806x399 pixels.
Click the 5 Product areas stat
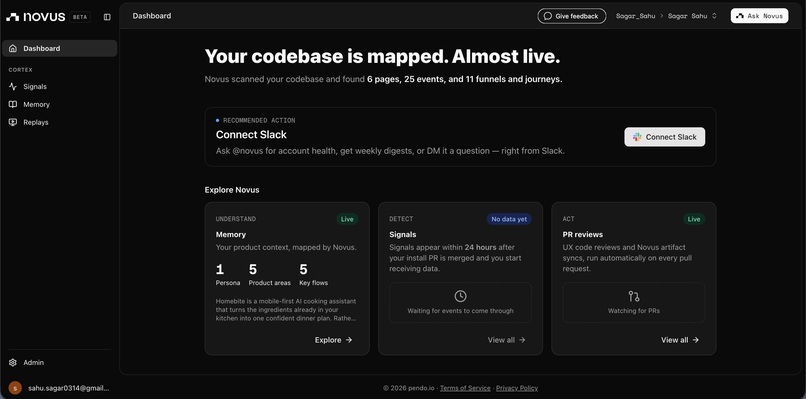[x=269, y=275]
